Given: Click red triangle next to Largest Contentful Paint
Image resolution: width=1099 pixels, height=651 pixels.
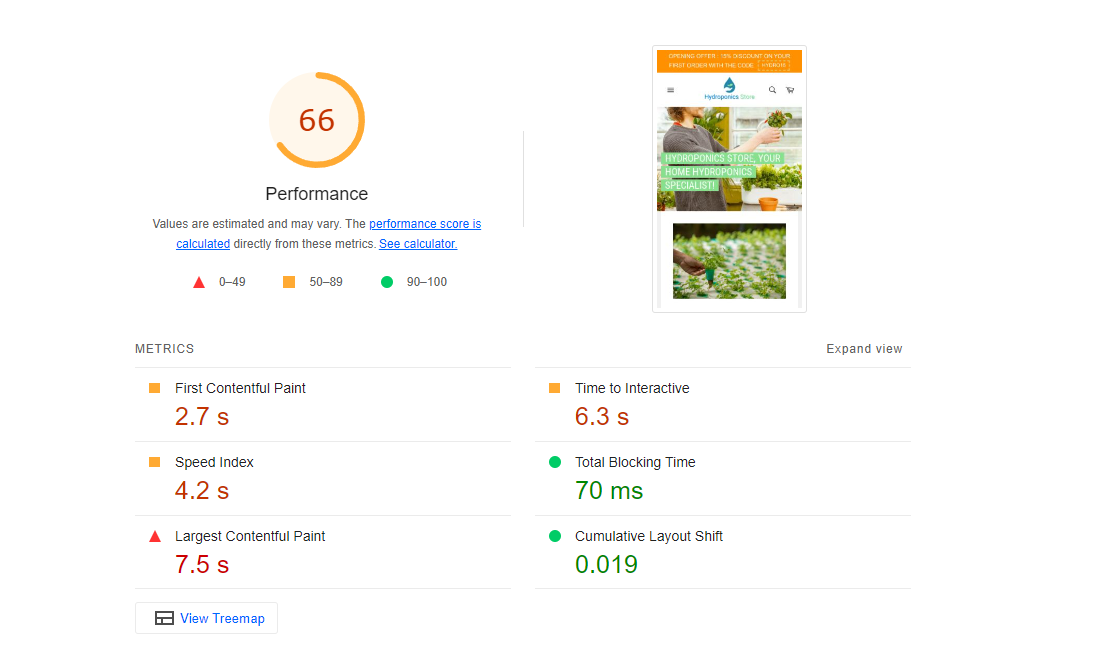Looking at the screenshot, I should coord(155,536).
